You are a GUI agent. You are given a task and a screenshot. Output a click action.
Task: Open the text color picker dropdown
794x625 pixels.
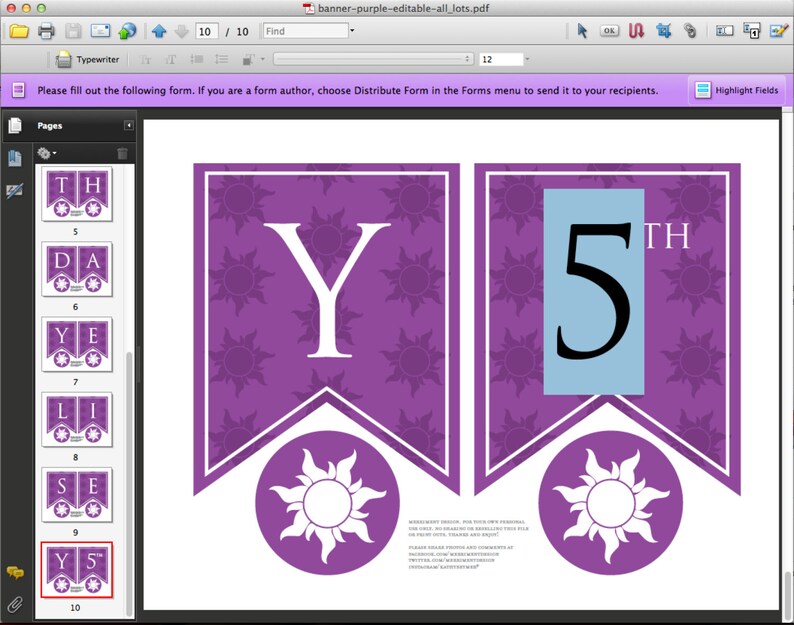coord(262,59)
